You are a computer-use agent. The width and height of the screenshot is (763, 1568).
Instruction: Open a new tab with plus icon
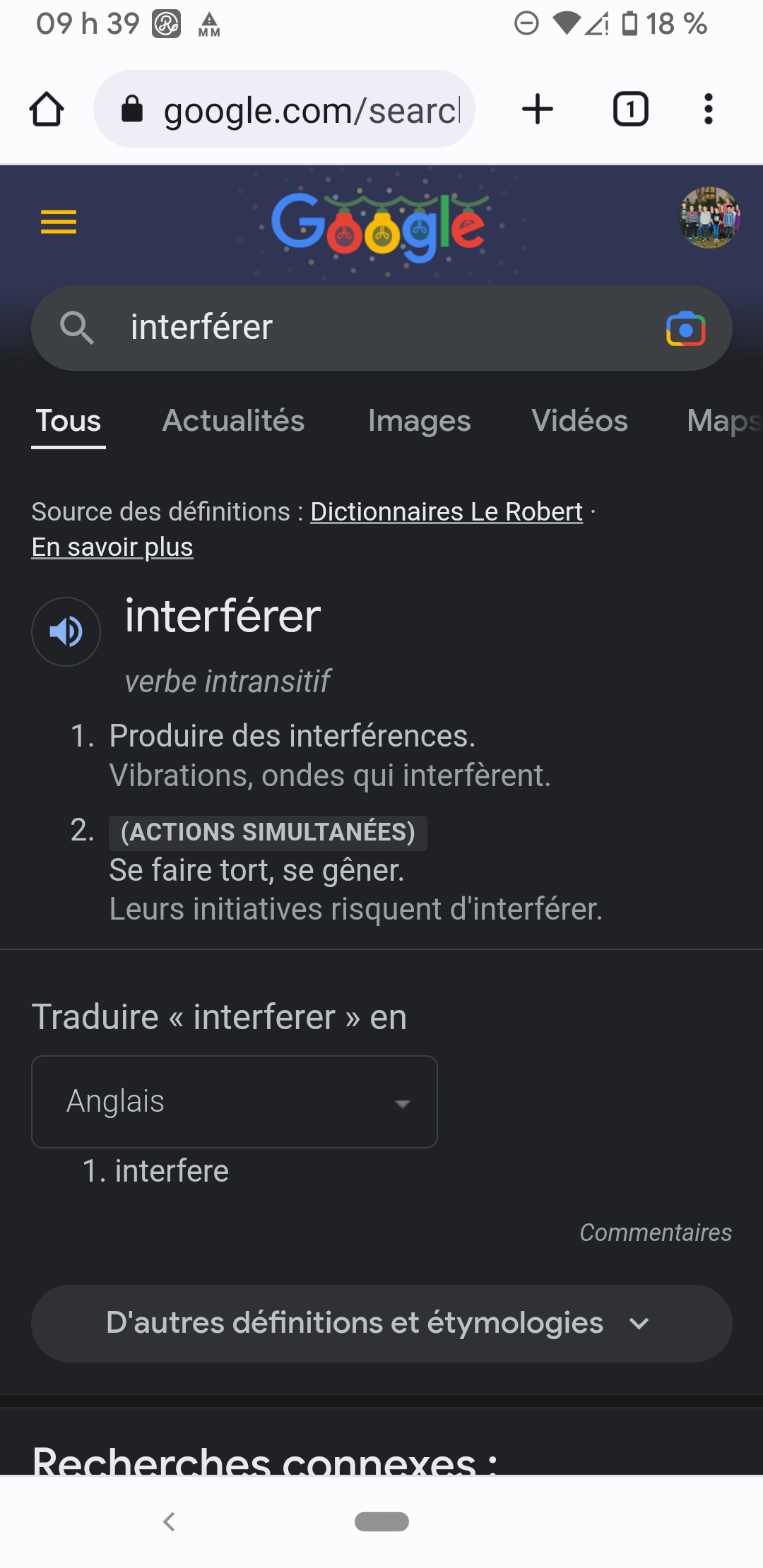click(537, 109)
